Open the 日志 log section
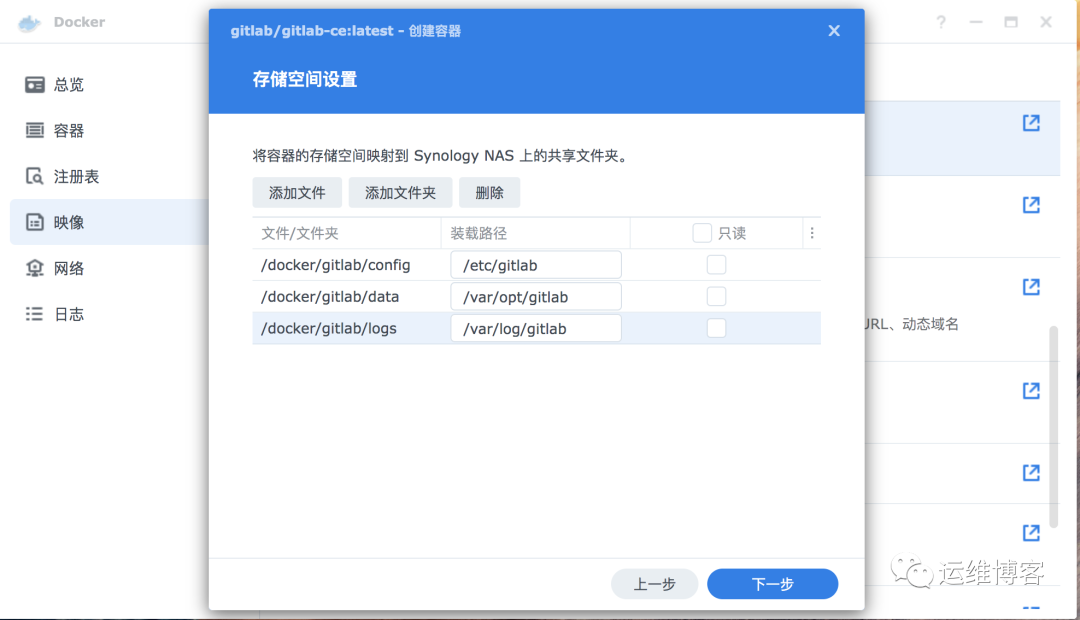 pos(68,315)
